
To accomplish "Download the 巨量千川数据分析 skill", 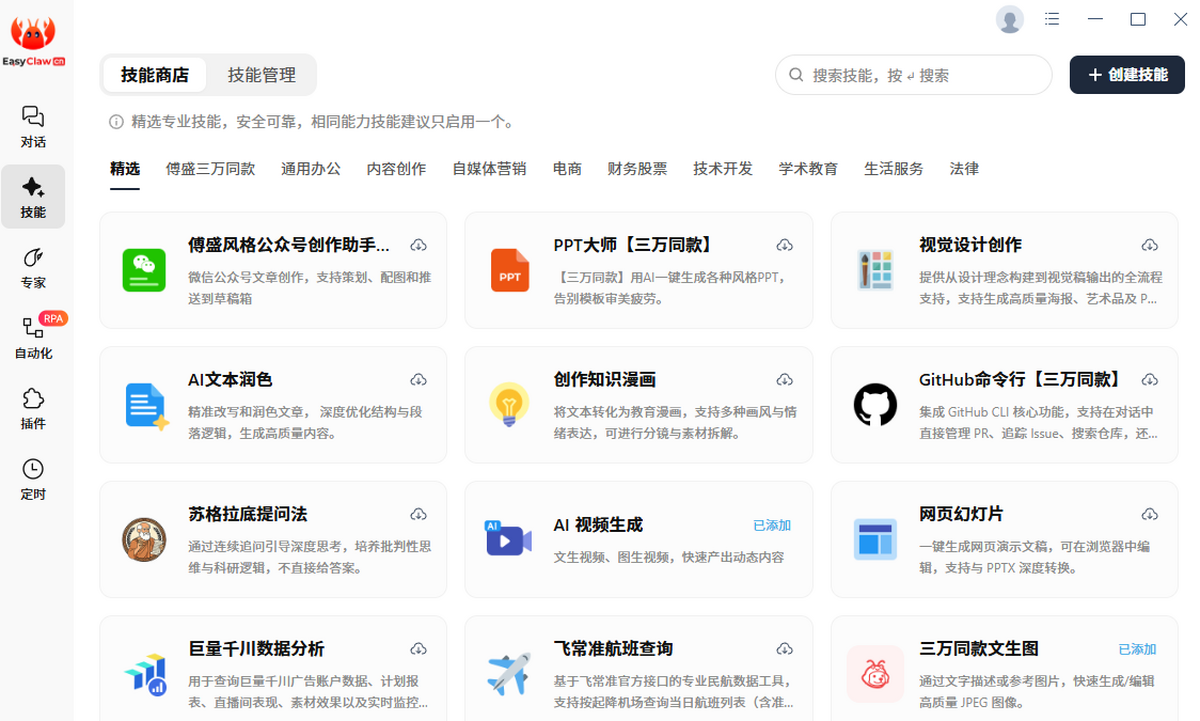I will (419, 649).
